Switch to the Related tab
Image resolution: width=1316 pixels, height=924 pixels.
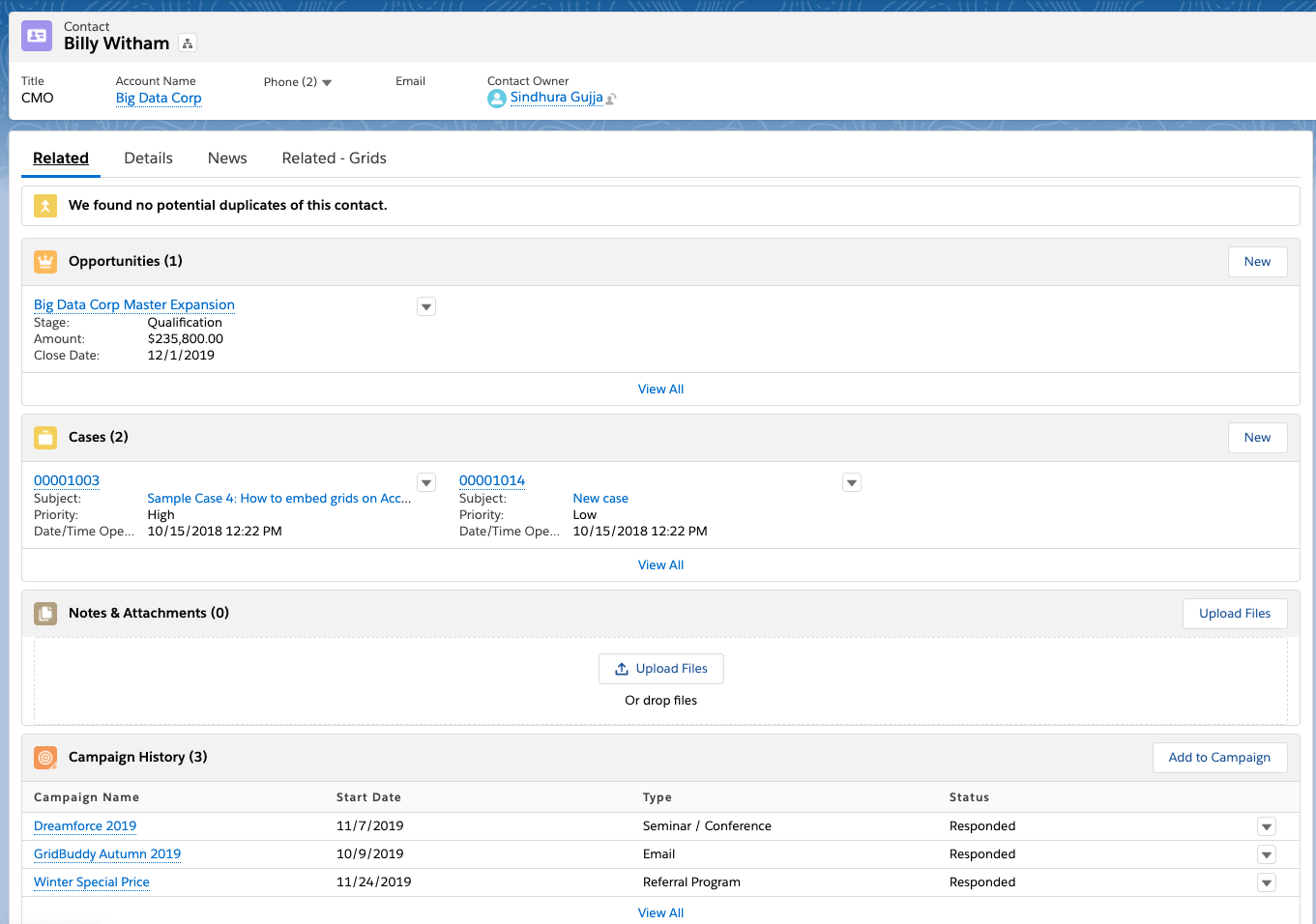(x=61, y=159)
